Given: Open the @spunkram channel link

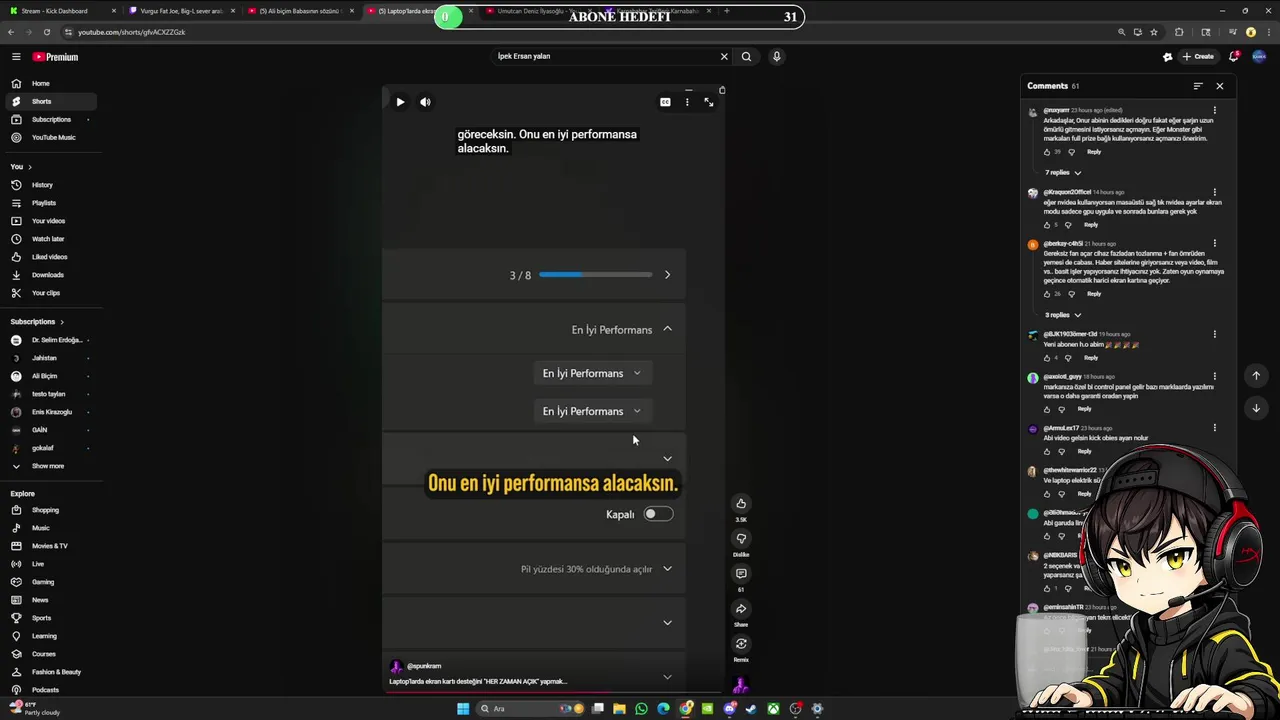Looking at the screenshot, I should pyautogui.click(x=424, y=666).
